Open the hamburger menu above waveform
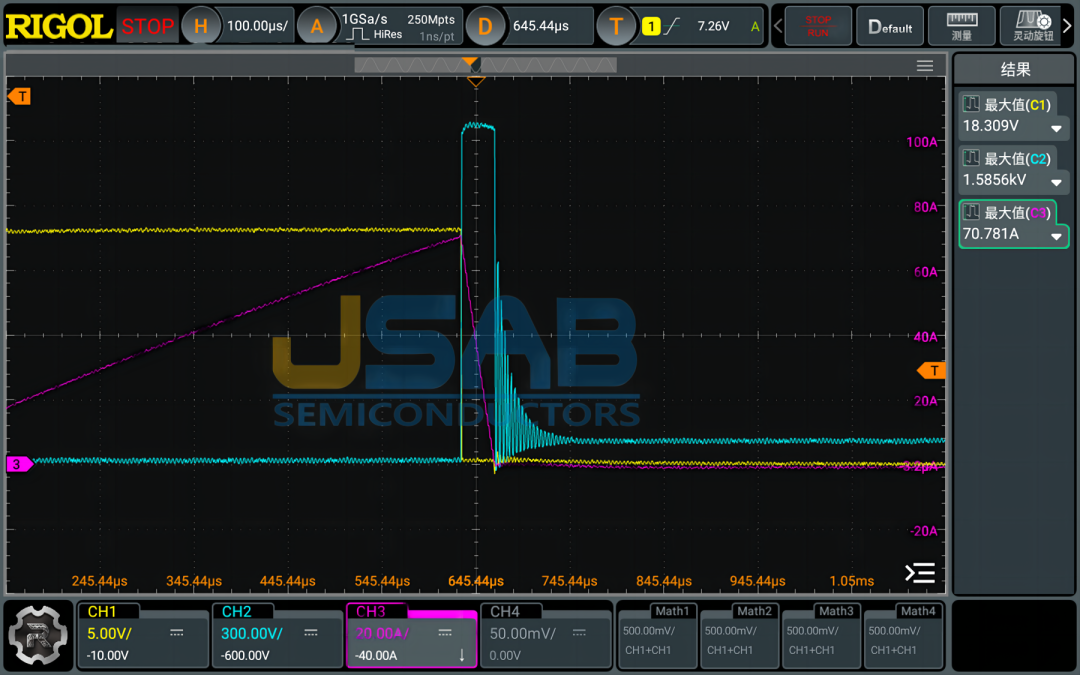The width and height of the screenshot is (1080, 675). click(x=925, y=65)
